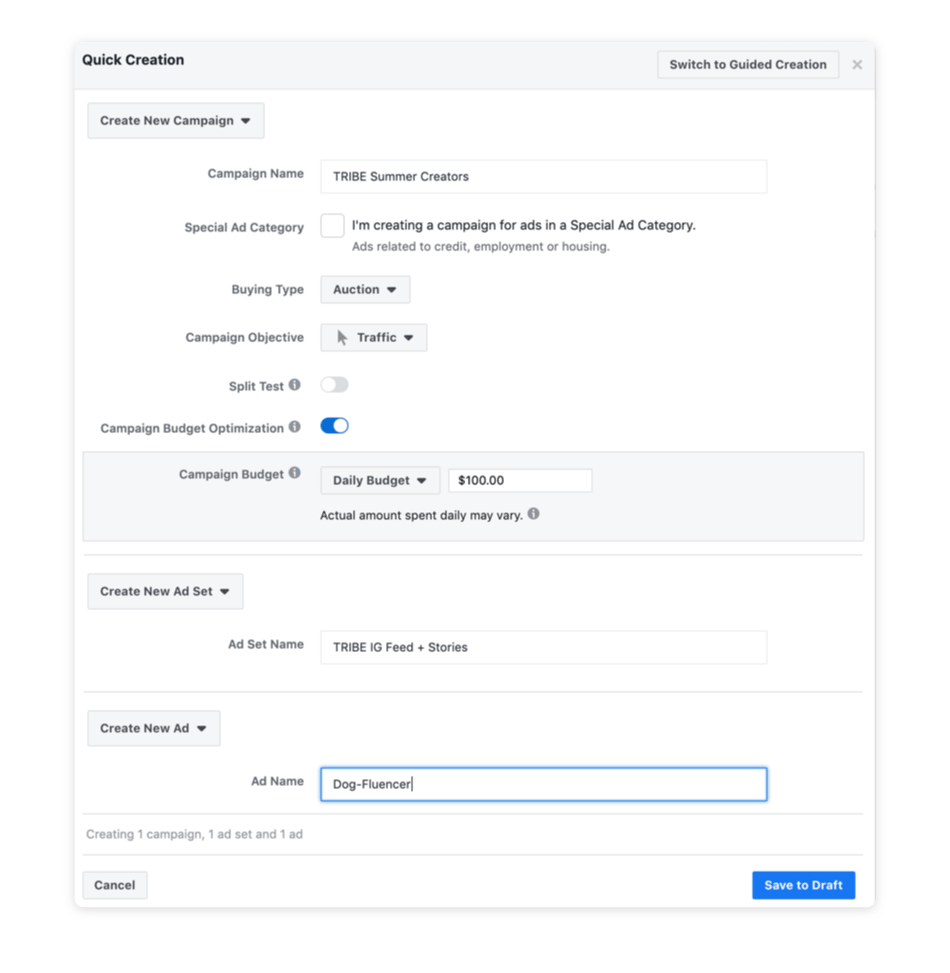Open the Auction Buying Type dropdown
Image resolution: width=950 pixels, height=973 pixels.
point(364,289)
